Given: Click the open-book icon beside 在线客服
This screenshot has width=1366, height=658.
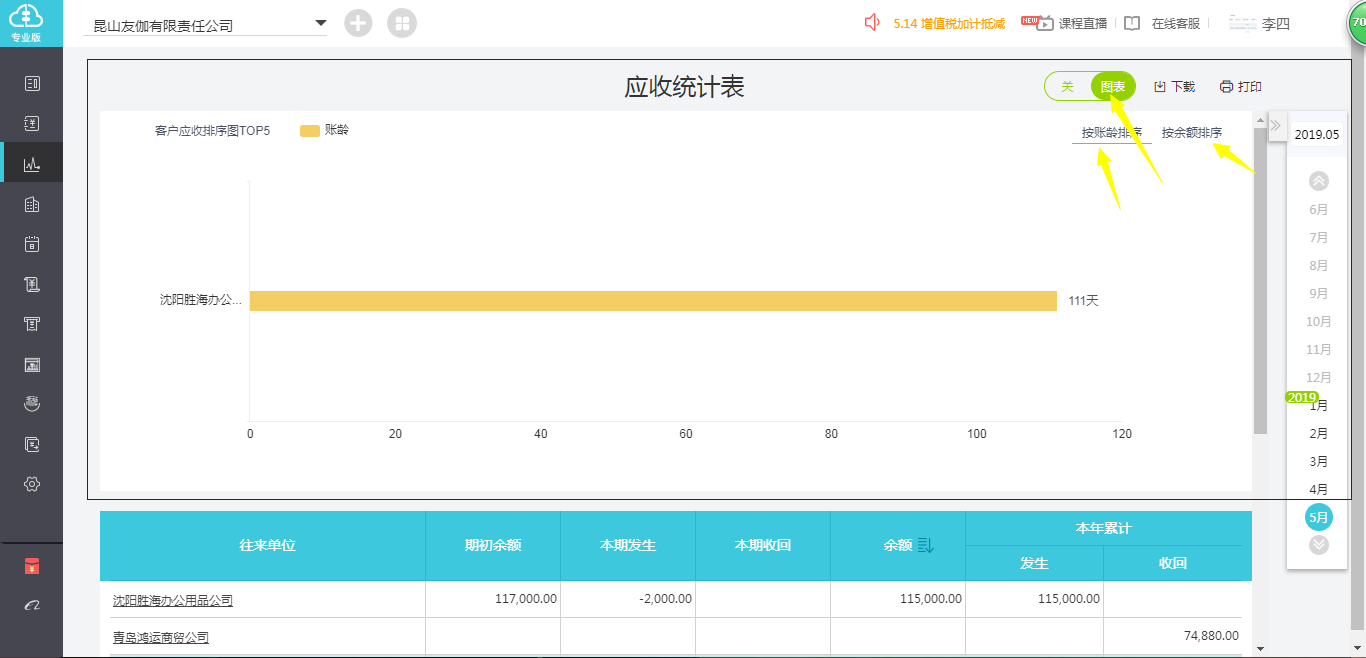Looking at the screenshot, I should click(x=1132, y=23).
